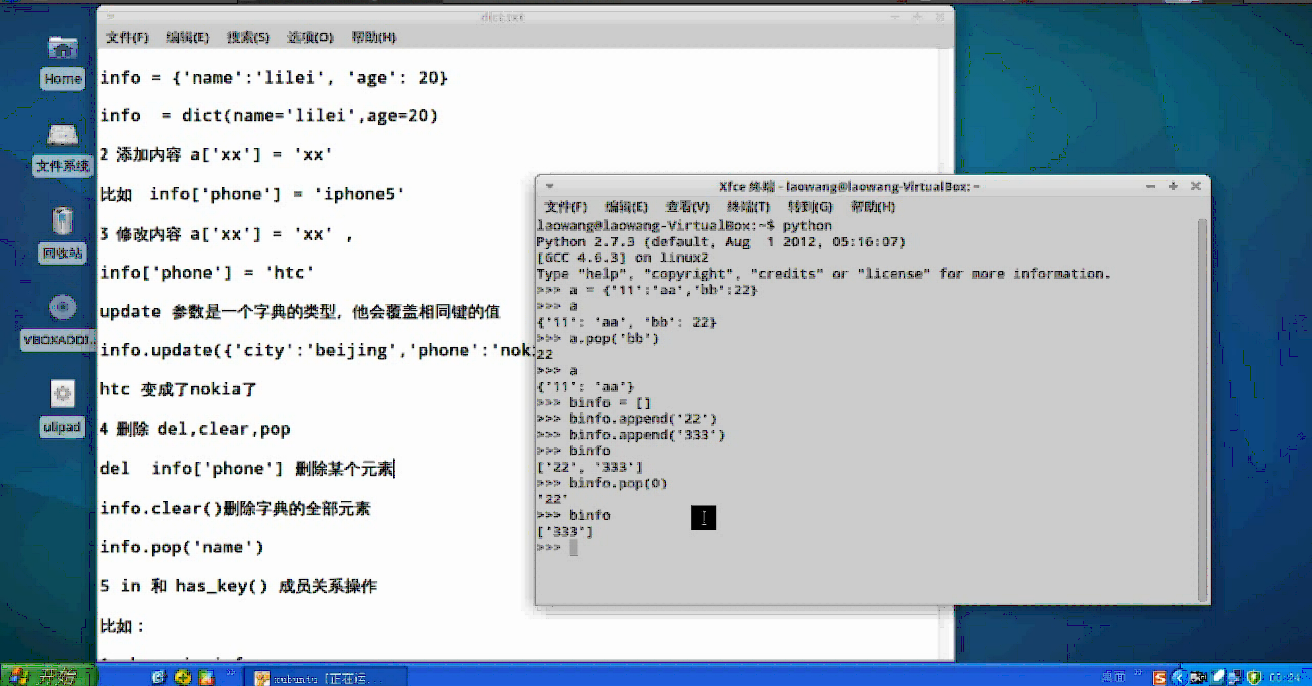The width and height of the screenshot is (1312, 686).
Task: Open editor 编辑(E) menu
Action: [187, 37]
